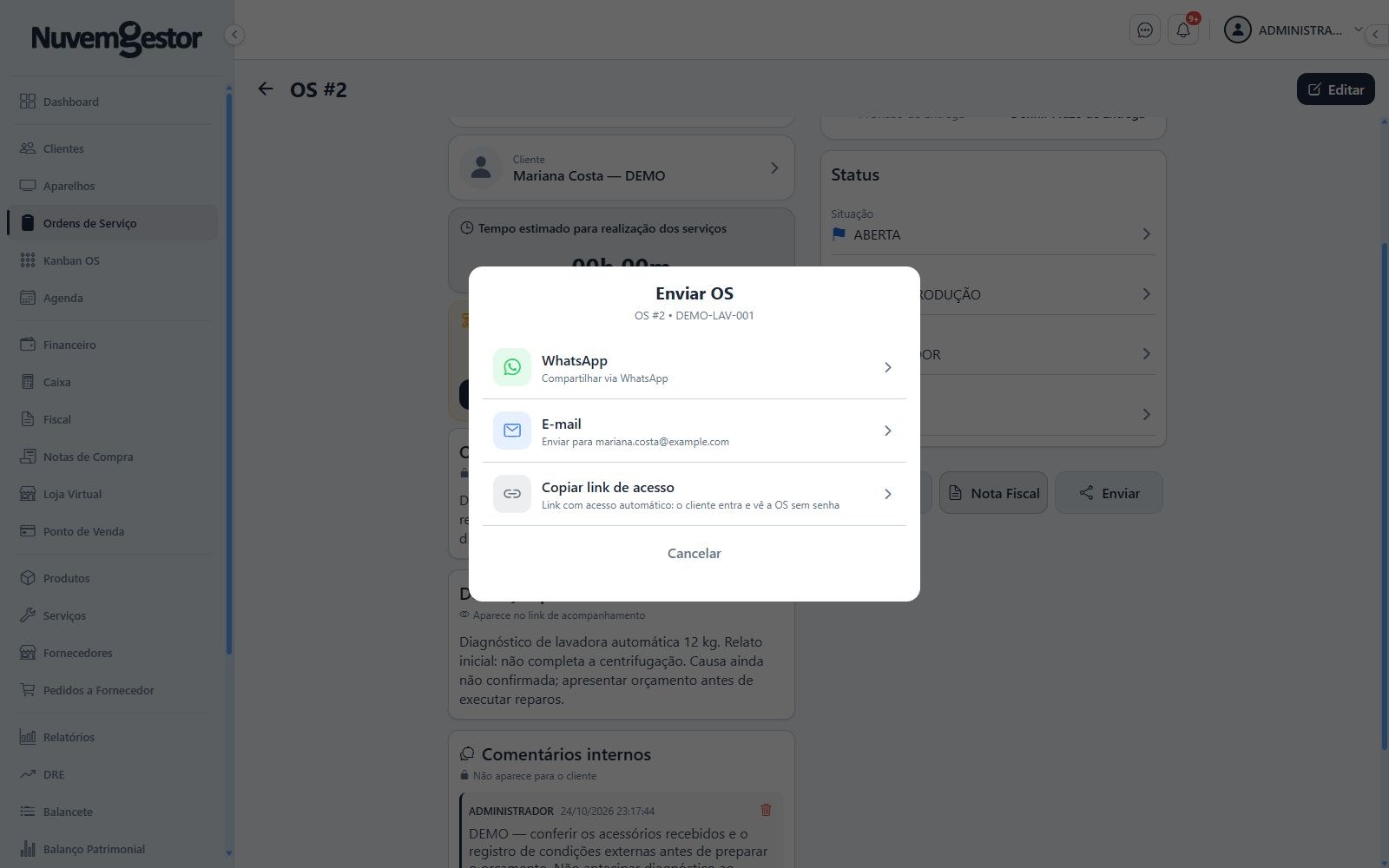This screenshot has height=868, width=1389.
Task: Click the Fornecedores icon
Action: 28,653
